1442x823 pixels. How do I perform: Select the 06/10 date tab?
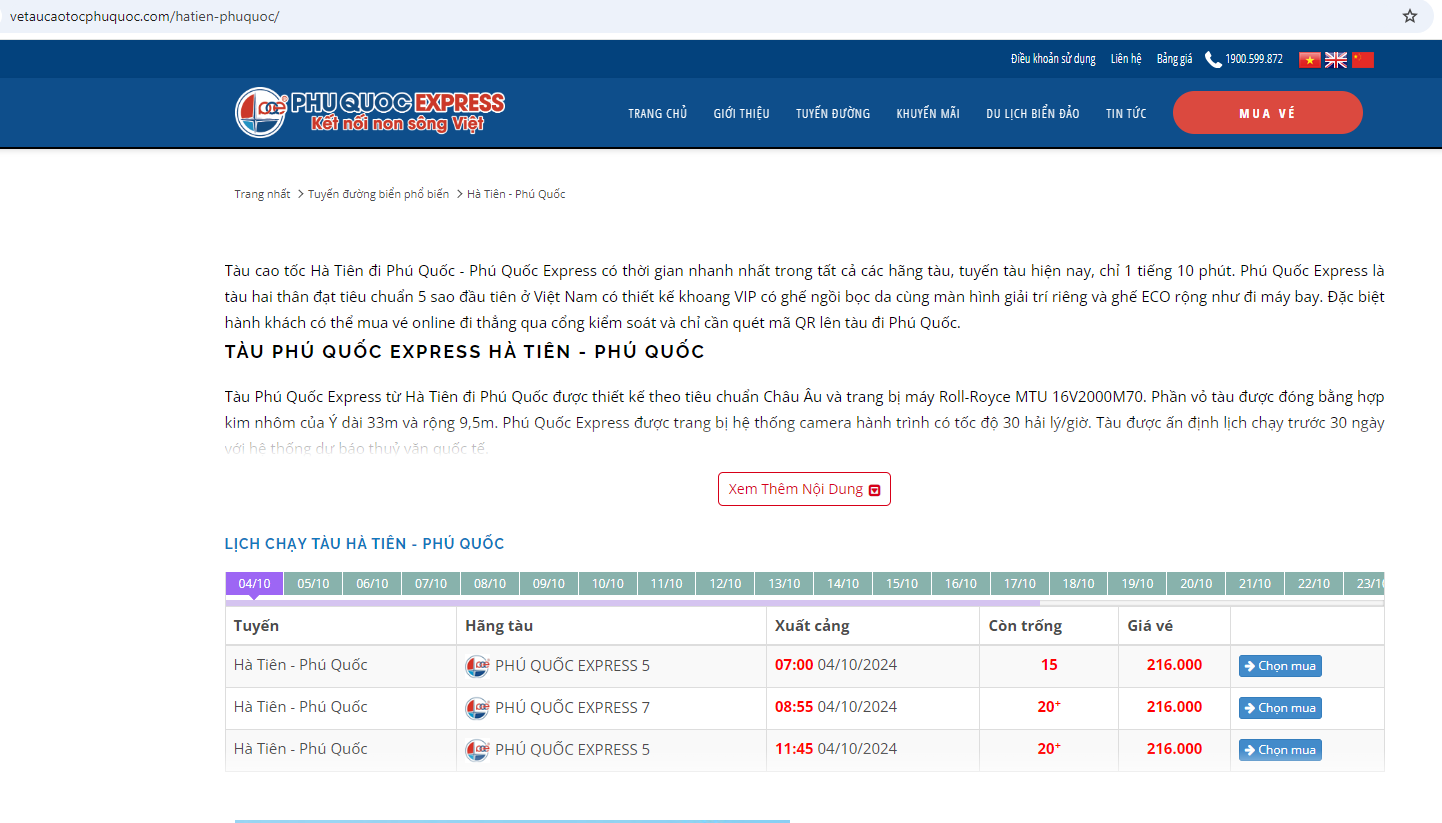tap(372, 584)
